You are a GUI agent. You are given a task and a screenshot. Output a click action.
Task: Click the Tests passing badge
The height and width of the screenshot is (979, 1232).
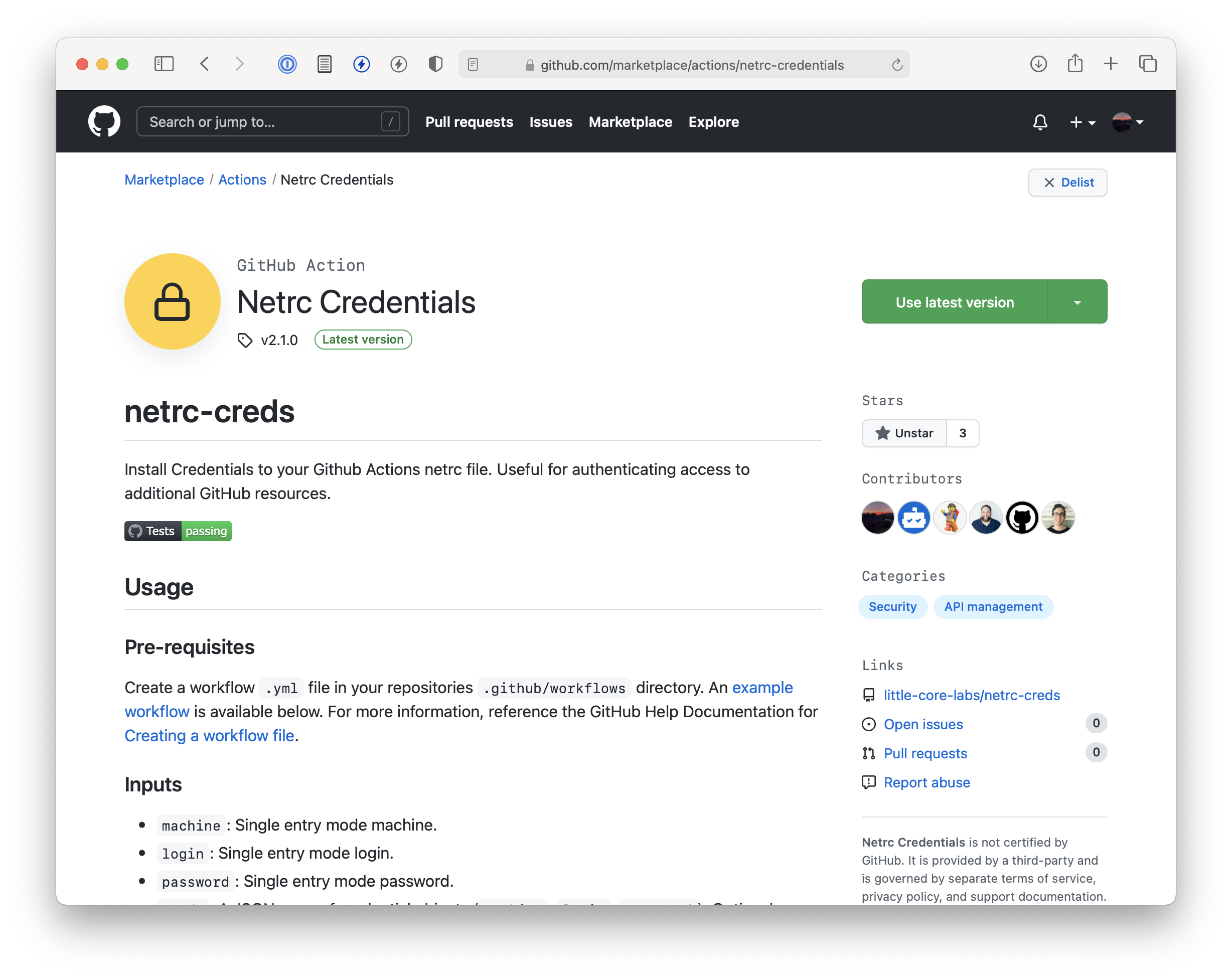pyautogui.click(x=178, y=531)
